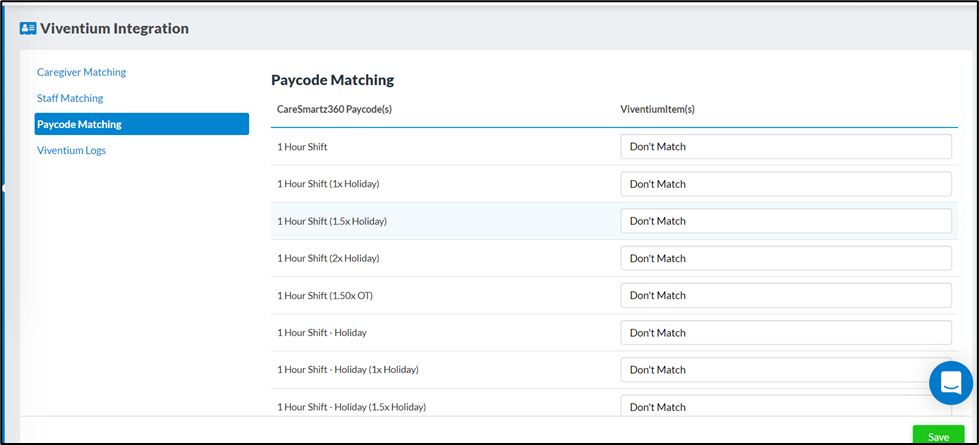Select Paycode Matching in the sidebar

point(79,124)
